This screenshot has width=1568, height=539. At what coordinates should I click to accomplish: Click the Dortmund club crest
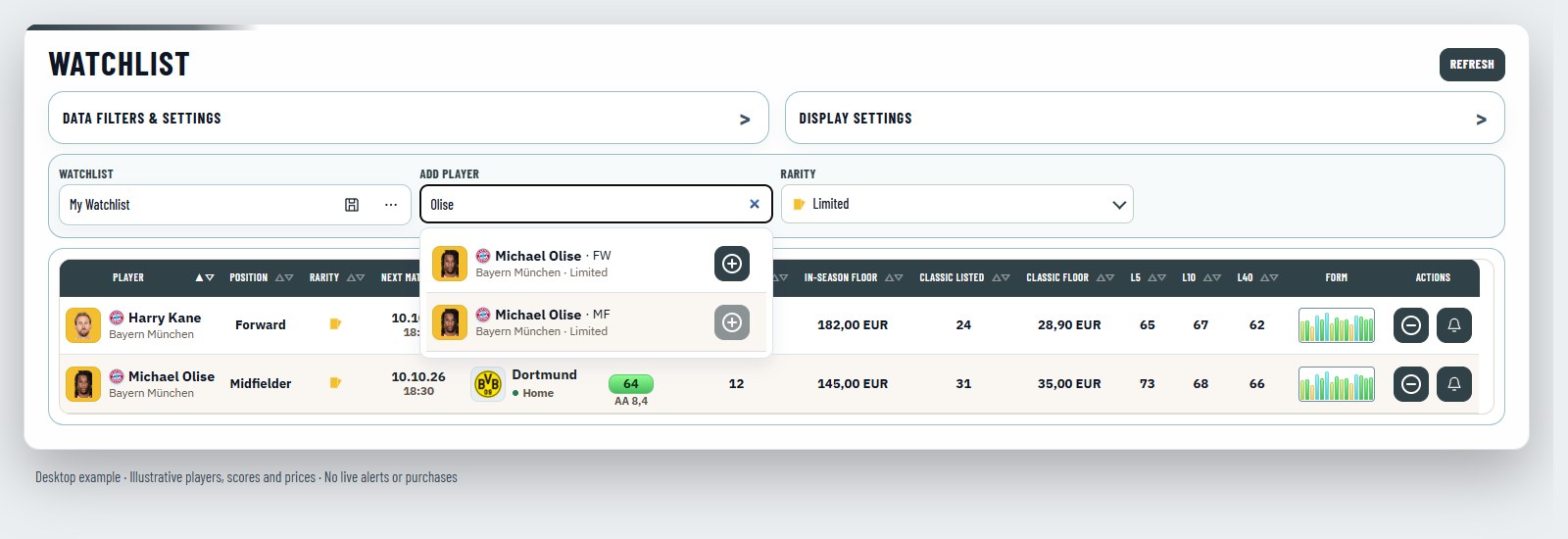tap(488, 384)
